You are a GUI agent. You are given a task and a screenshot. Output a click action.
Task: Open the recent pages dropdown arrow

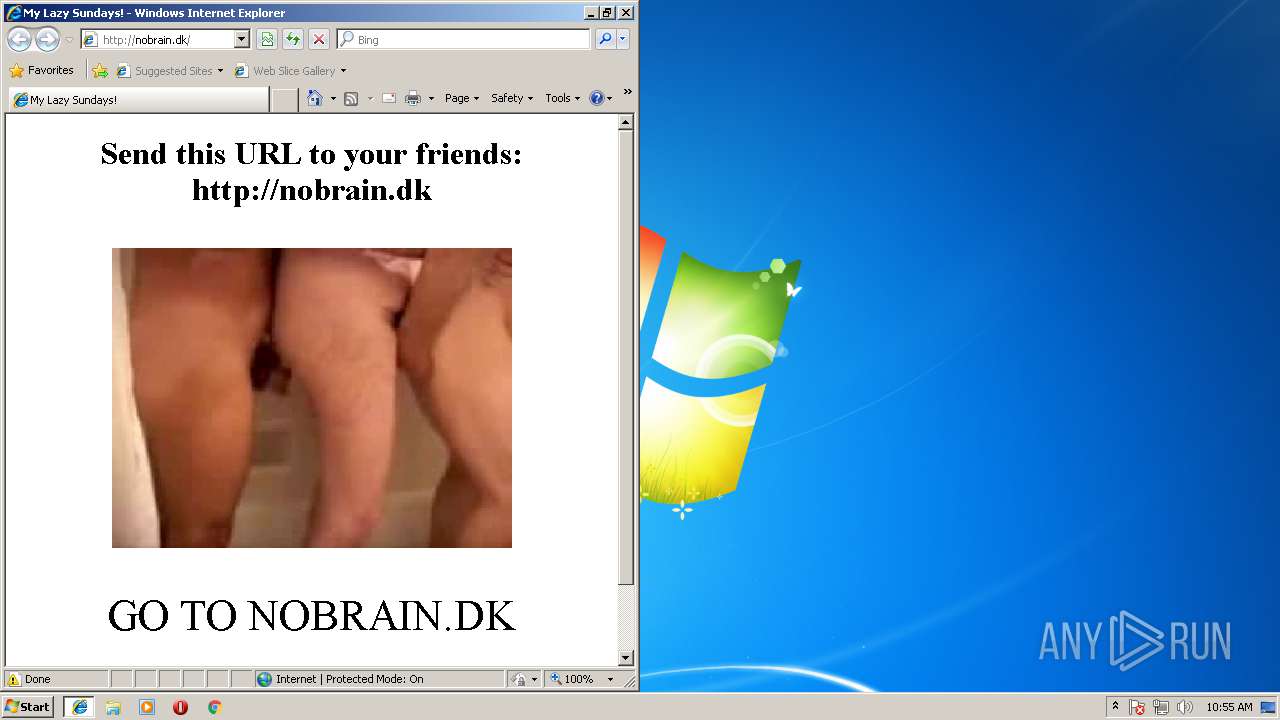[x=69, y=40]
